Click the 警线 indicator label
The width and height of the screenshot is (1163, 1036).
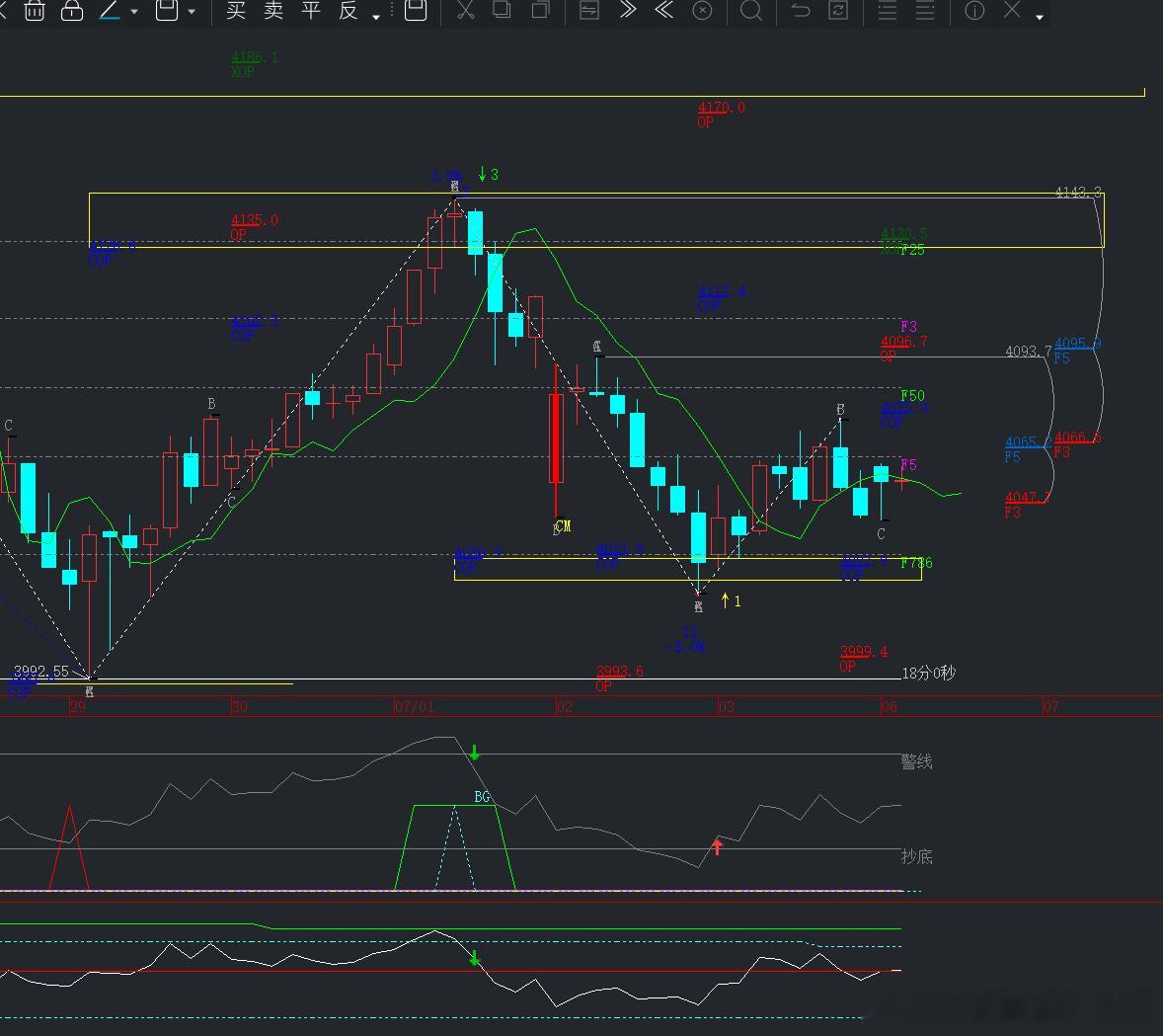916,761
